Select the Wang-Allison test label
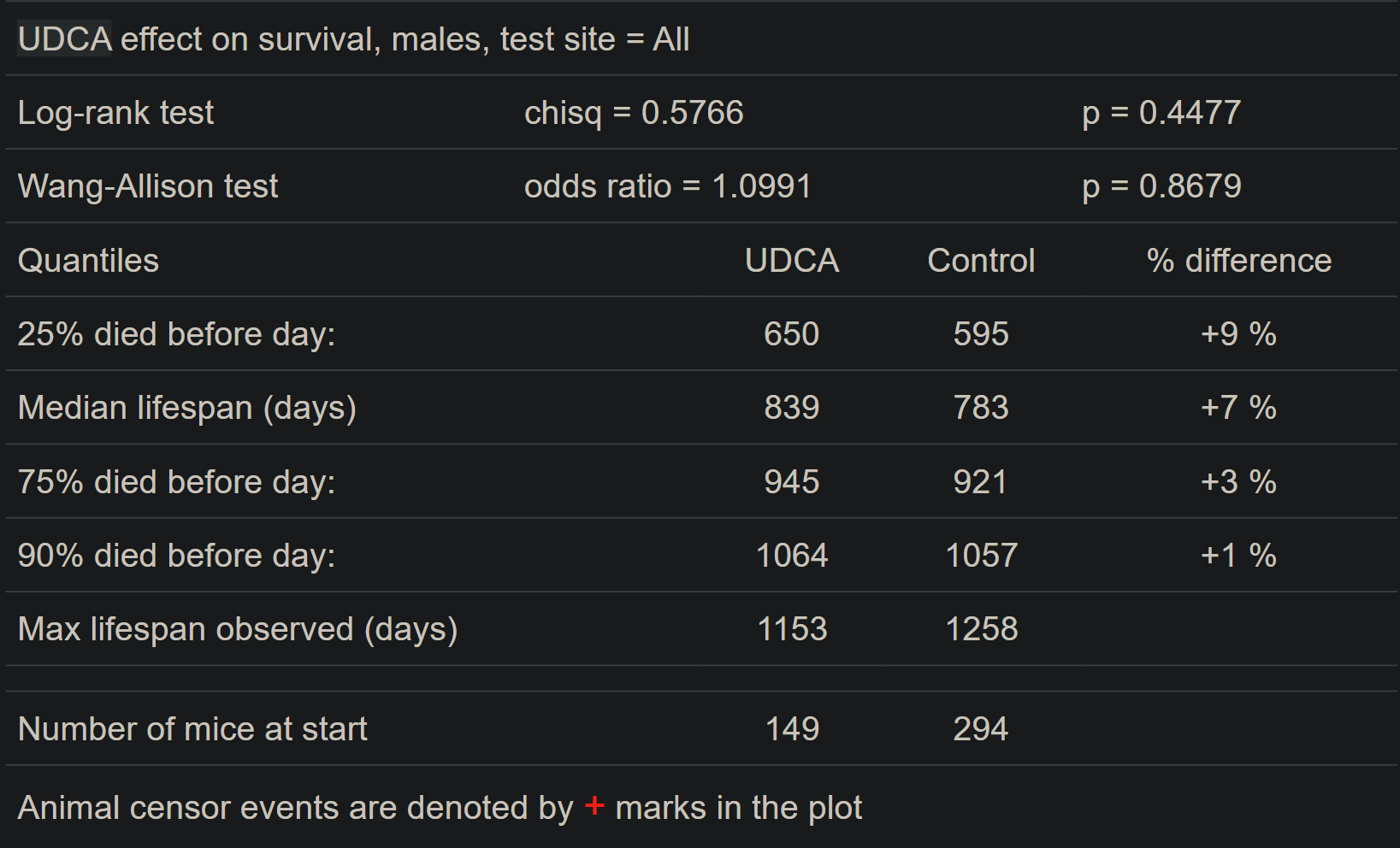 148,186
